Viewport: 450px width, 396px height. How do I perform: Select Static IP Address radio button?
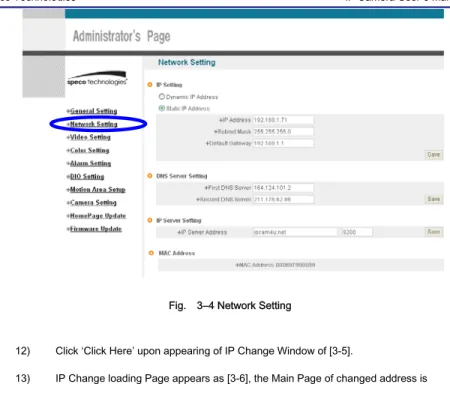(162, 108)
